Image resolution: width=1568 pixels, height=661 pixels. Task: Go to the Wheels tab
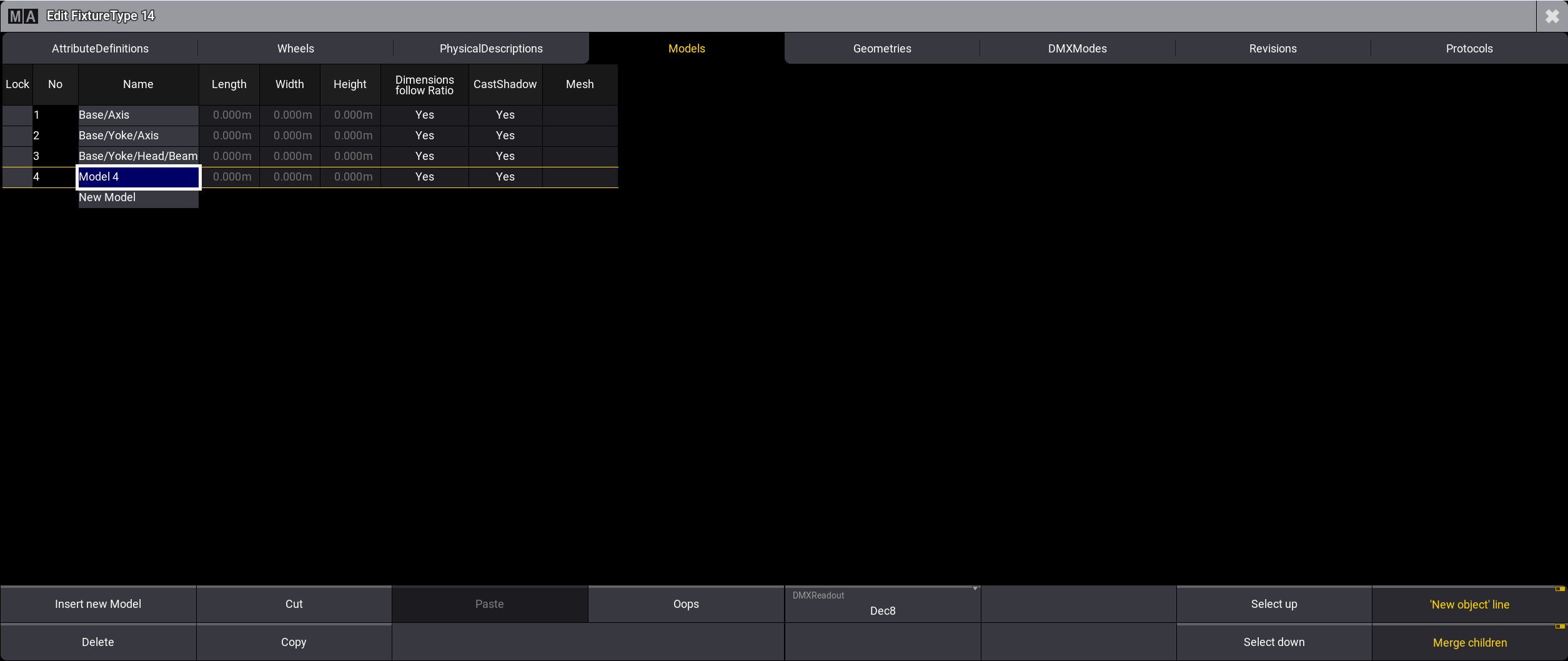click(x=295, y=49)
